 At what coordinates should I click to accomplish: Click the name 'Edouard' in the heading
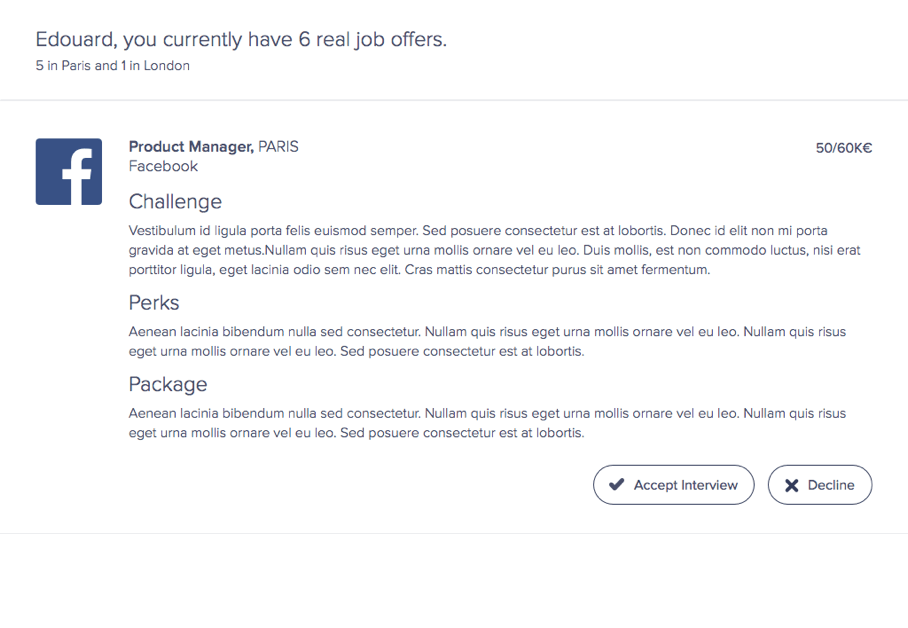(76, 39)
